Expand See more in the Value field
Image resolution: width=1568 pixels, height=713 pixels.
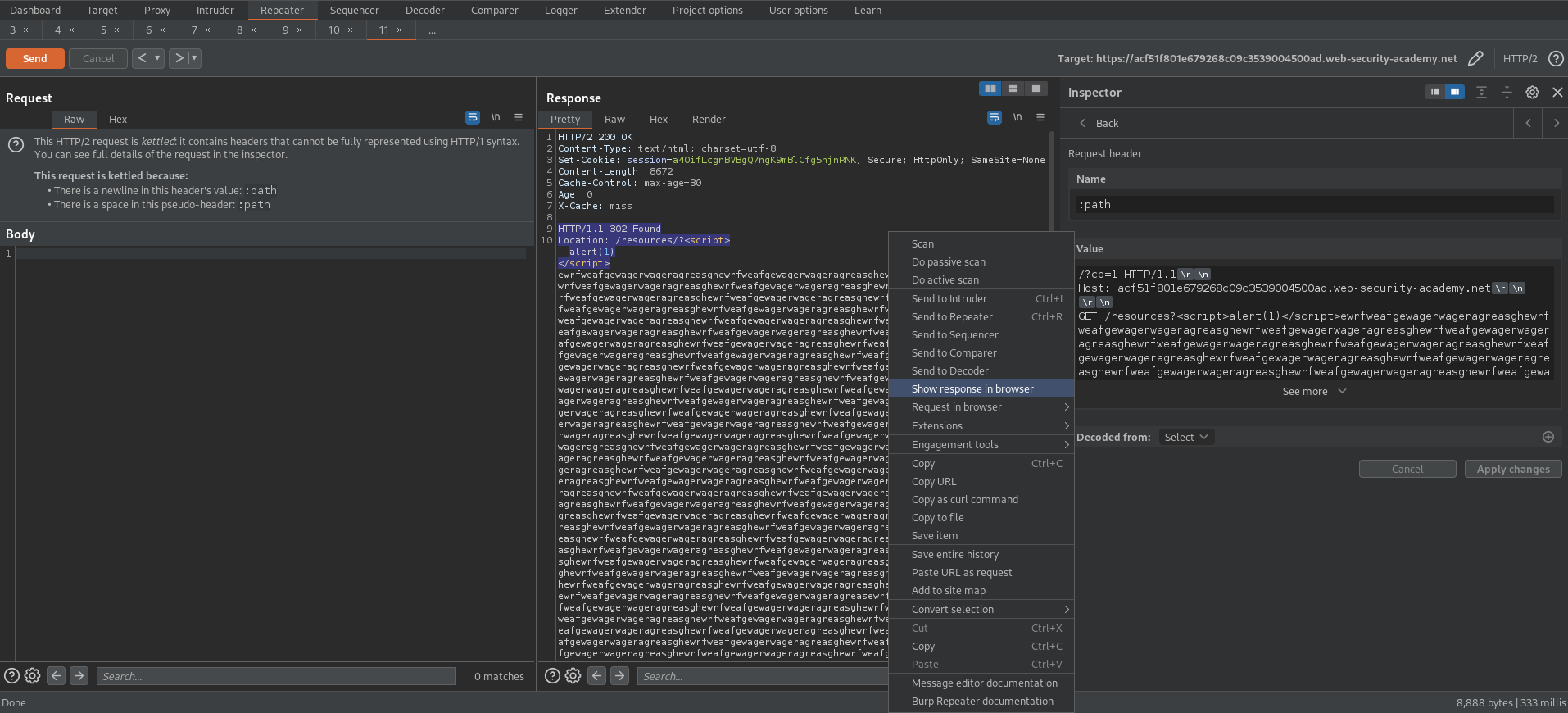pos(1314,392)
